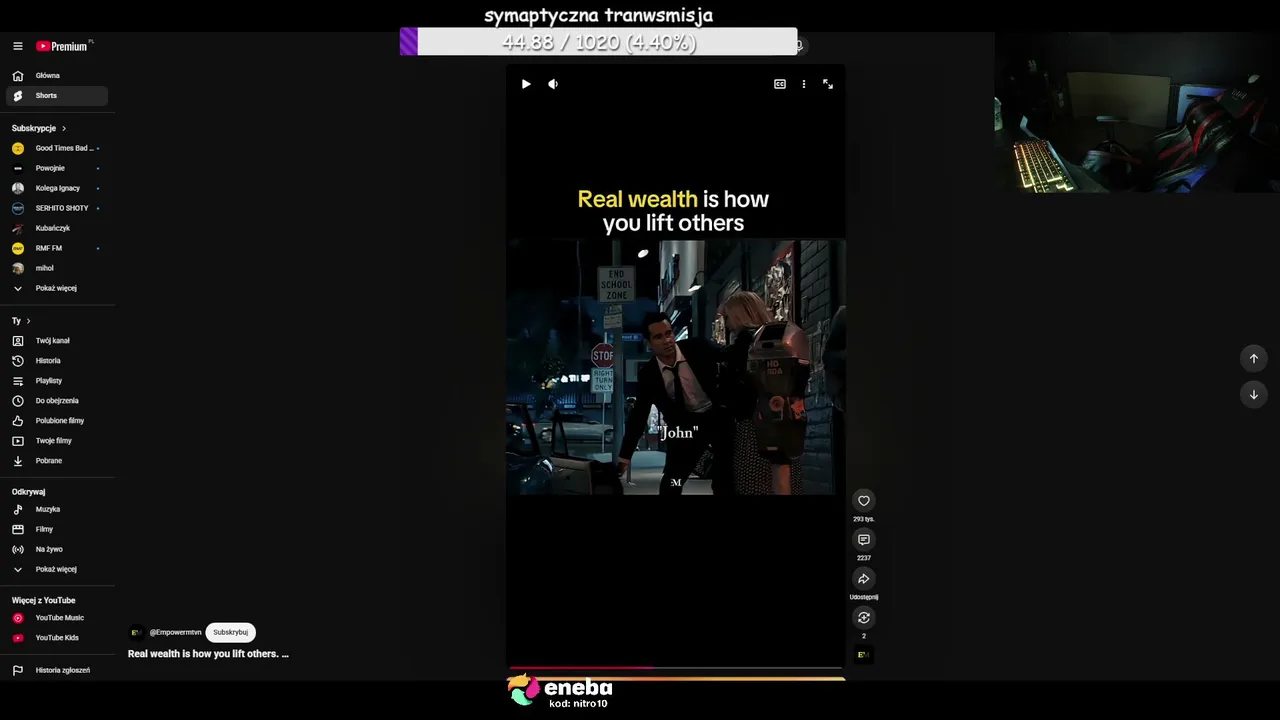Viewport: 1280px width, 720px height.
Task: Enter fullscreen for the Short
Action: (828, 84)
